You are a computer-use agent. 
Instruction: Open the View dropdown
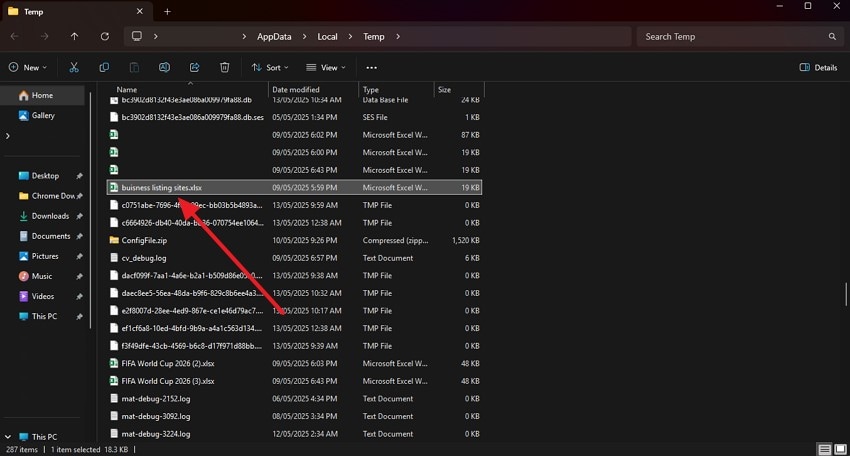pyautogui.click(x=326, y=67)
